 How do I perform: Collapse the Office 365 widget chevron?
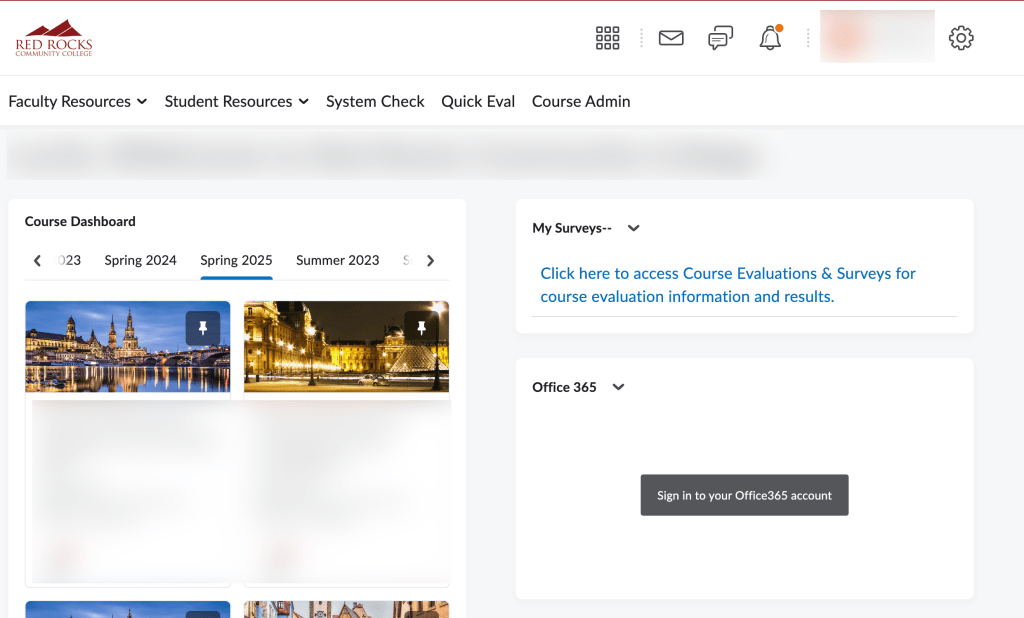tap(618, 387)
